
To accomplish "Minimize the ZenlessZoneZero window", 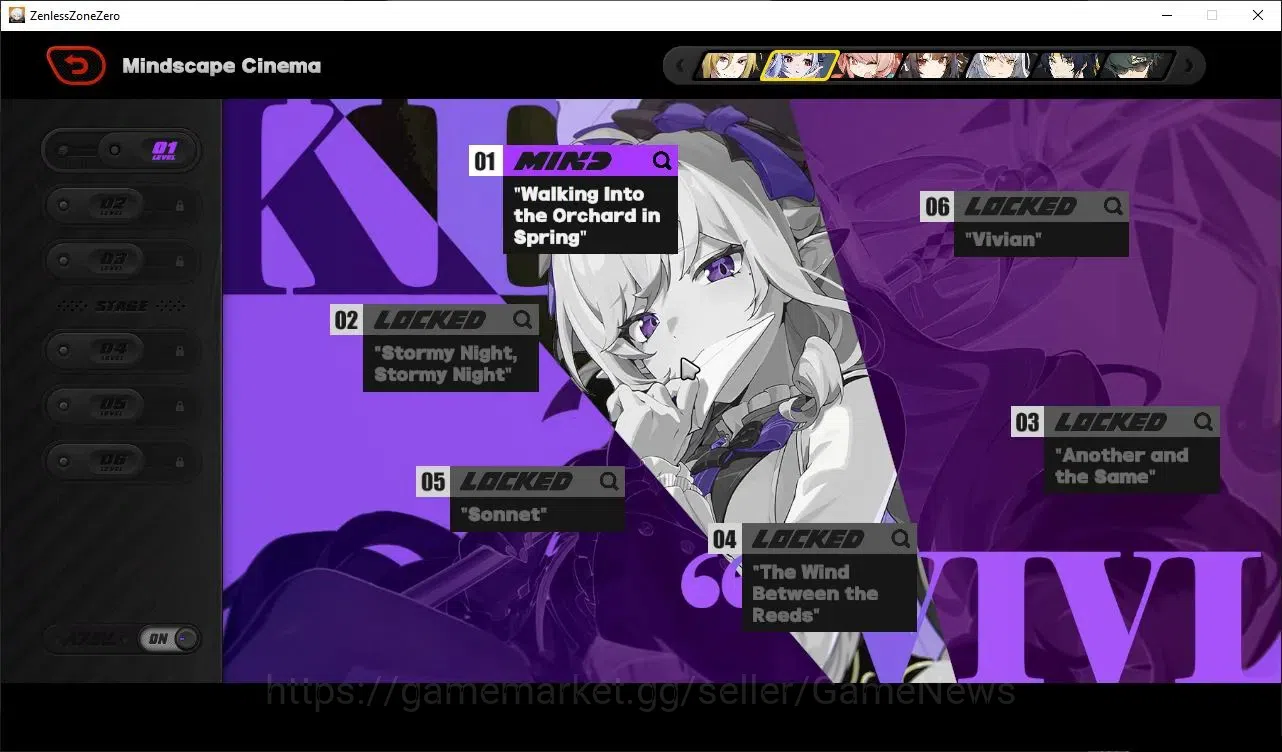I will [x=1167, y=15].
